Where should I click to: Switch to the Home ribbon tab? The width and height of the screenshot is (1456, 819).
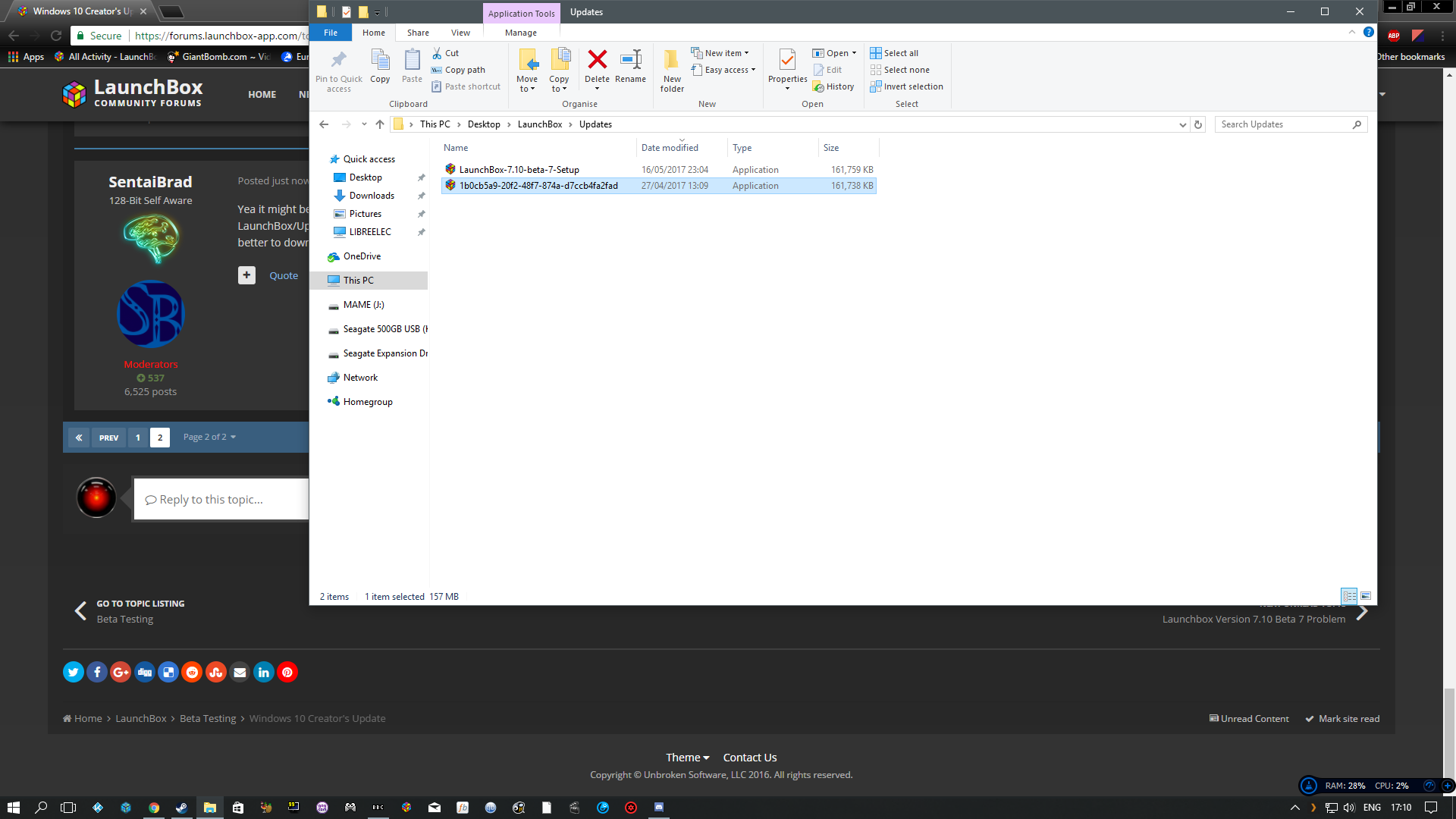coord(374,33)
